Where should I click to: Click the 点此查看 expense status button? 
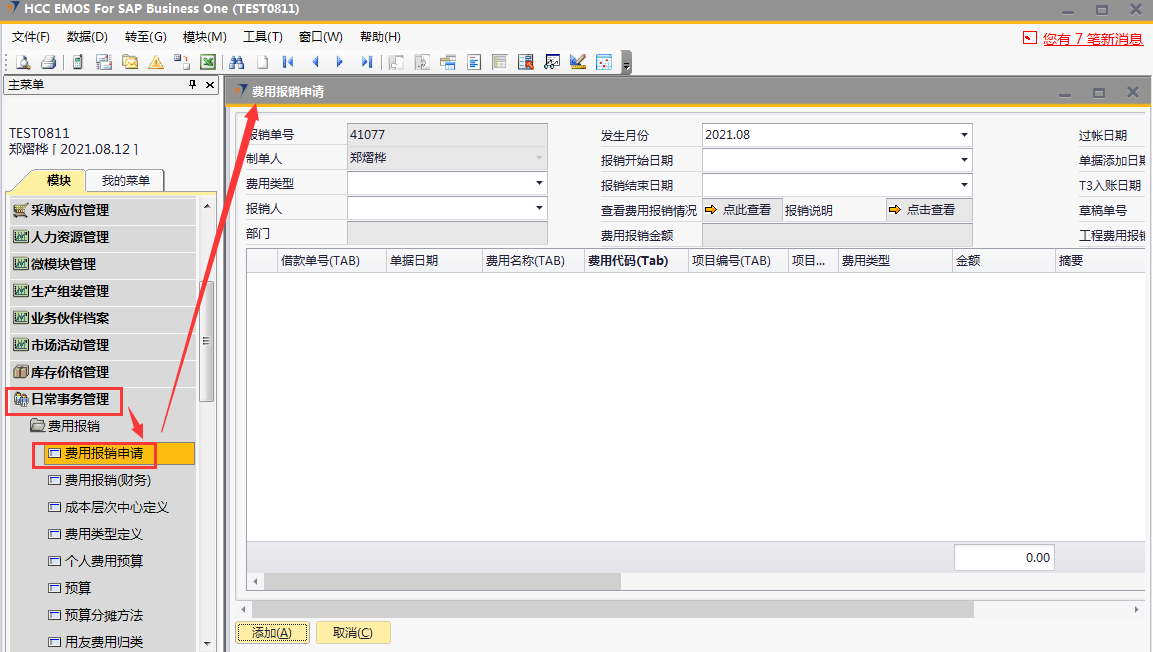pos(740,210)
